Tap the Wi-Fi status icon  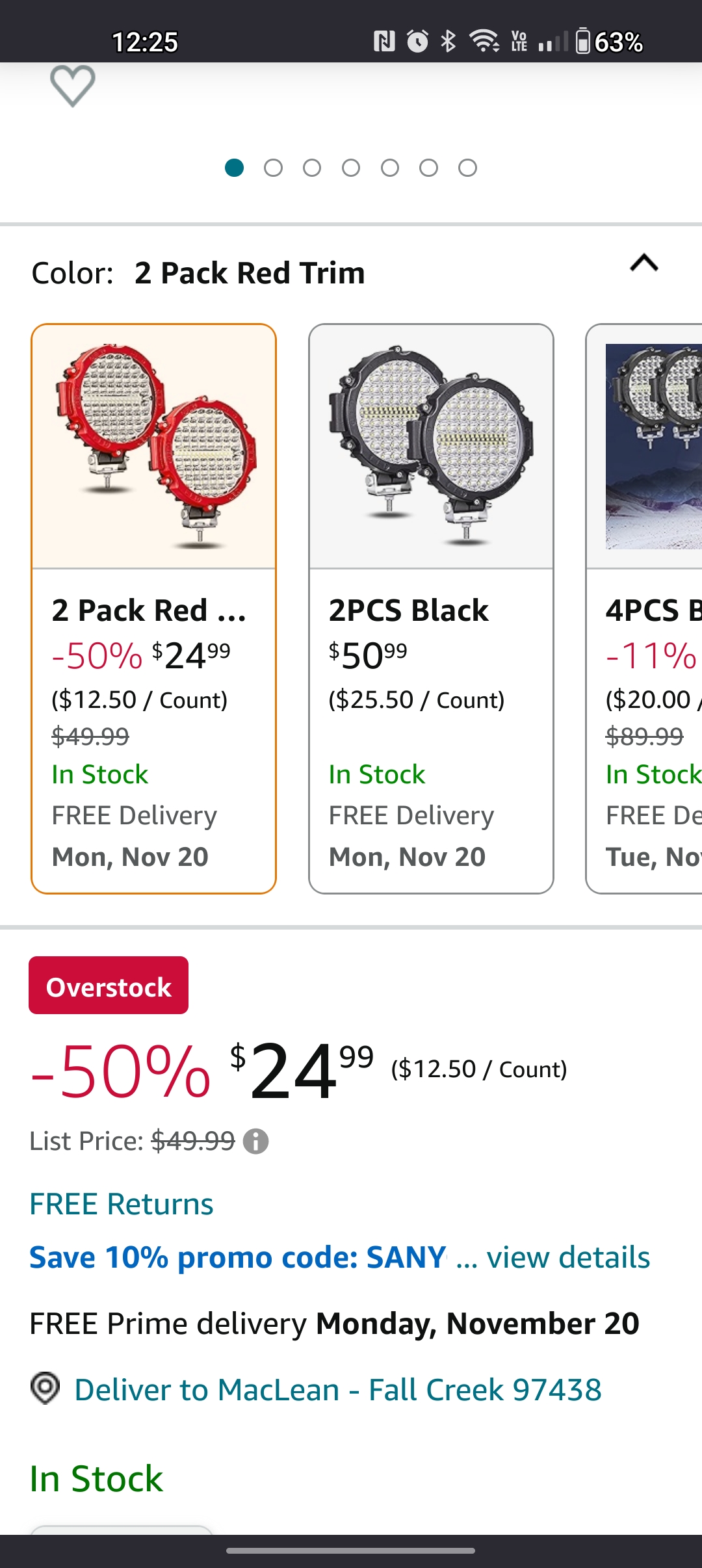pyautogui.click(x=484, y=42)
